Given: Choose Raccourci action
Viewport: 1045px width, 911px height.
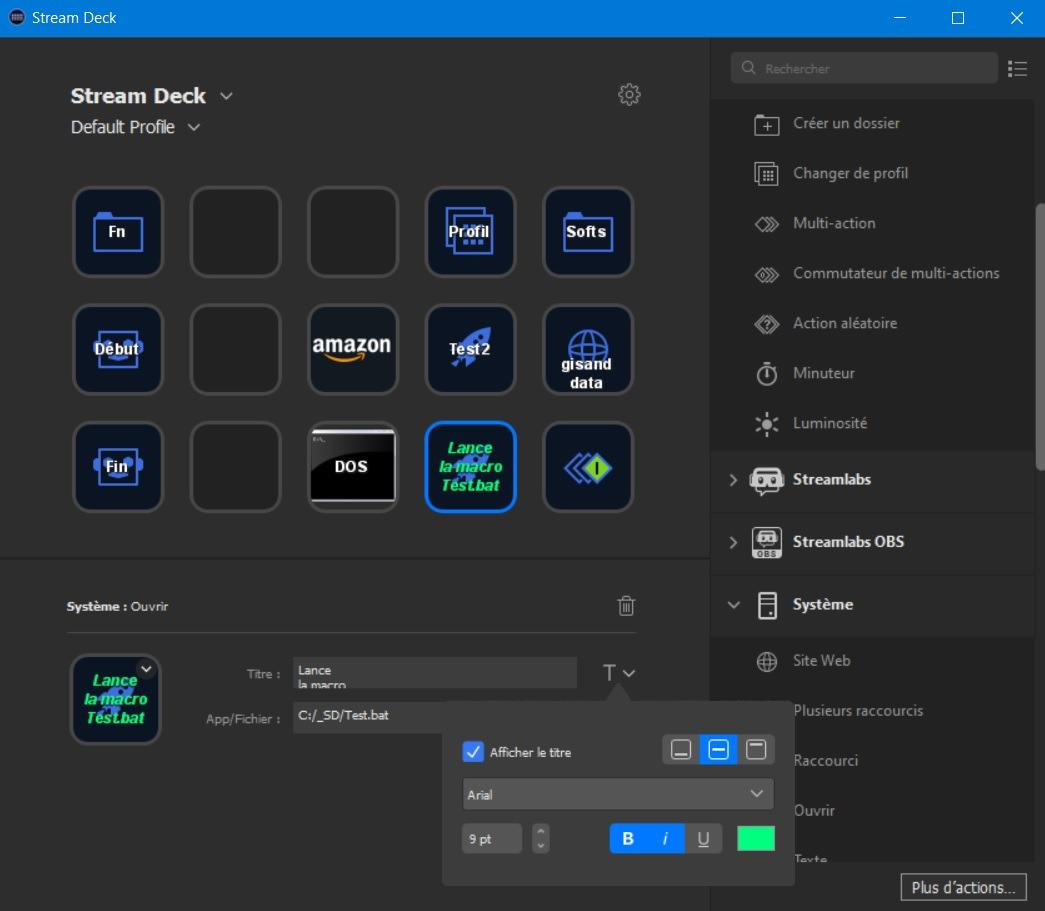Looking at the screenshot, I should (826, 760).
